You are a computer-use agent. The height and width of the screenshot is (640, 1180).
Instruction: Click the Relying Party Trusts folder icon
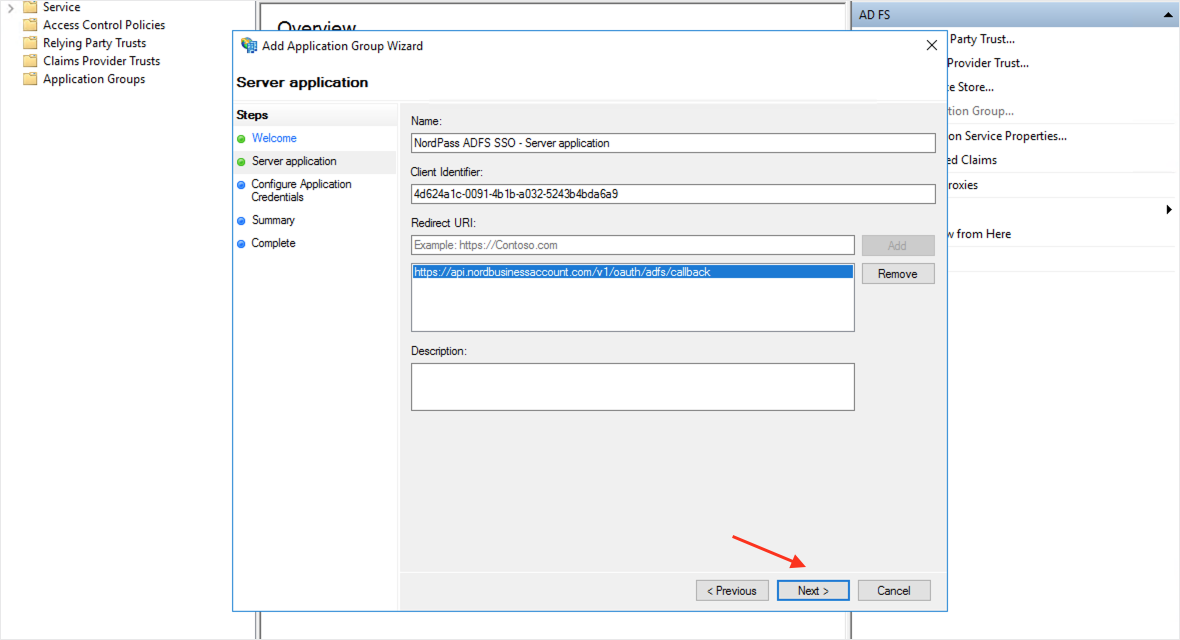pyautogui.click(x=30, y=43)
